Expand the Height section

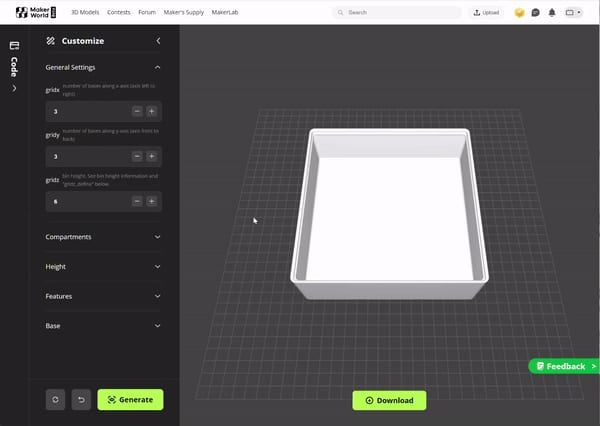coord(103,266)
